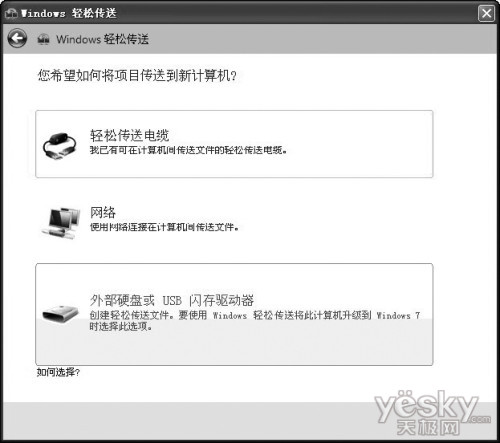Click the Easy Transfer cable icon
The image size is (500, 443).
(x=60, y=146)
